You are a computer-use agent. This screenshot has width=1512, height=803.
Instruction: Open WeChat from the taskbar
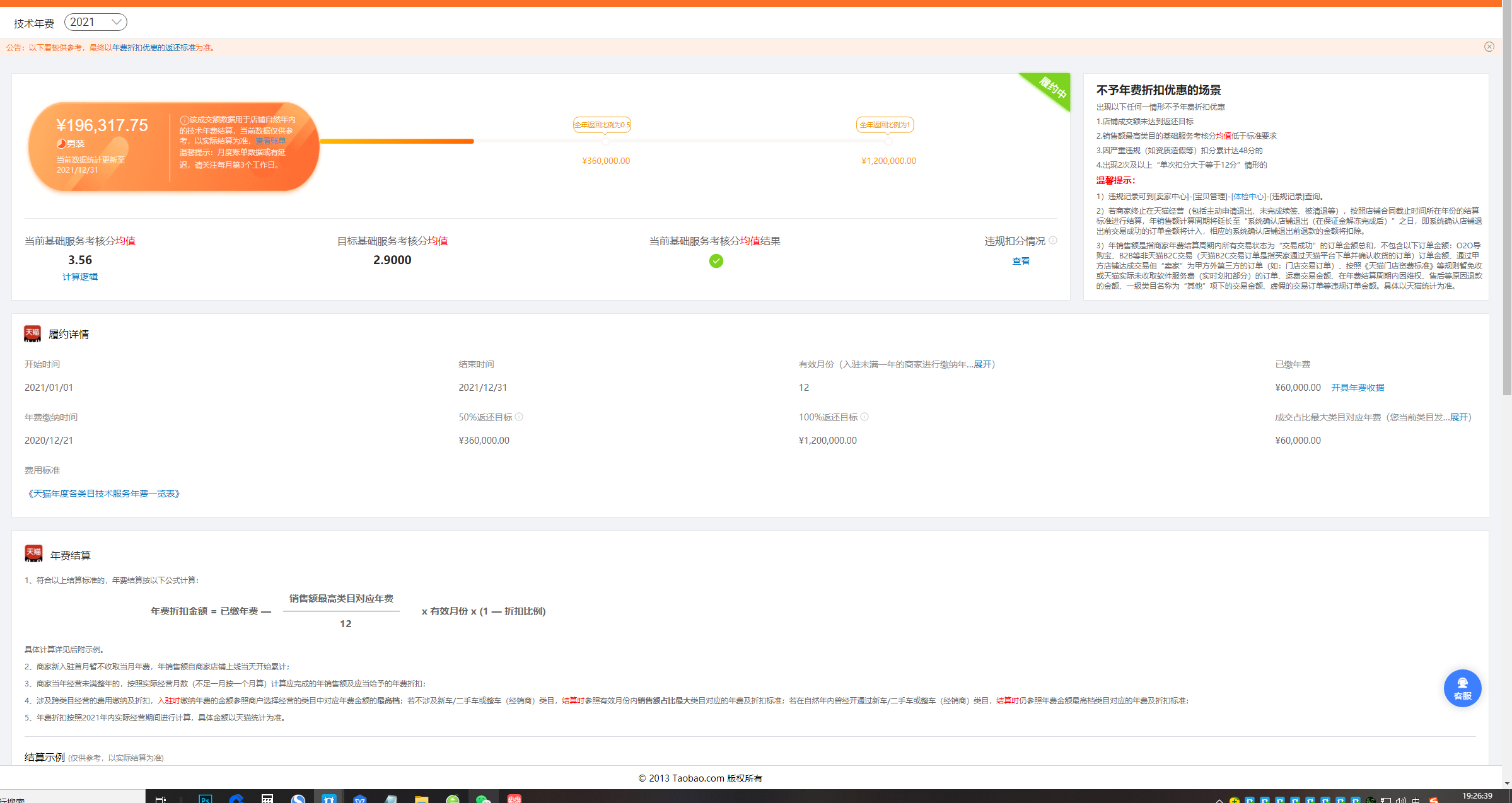pos(483,798)
